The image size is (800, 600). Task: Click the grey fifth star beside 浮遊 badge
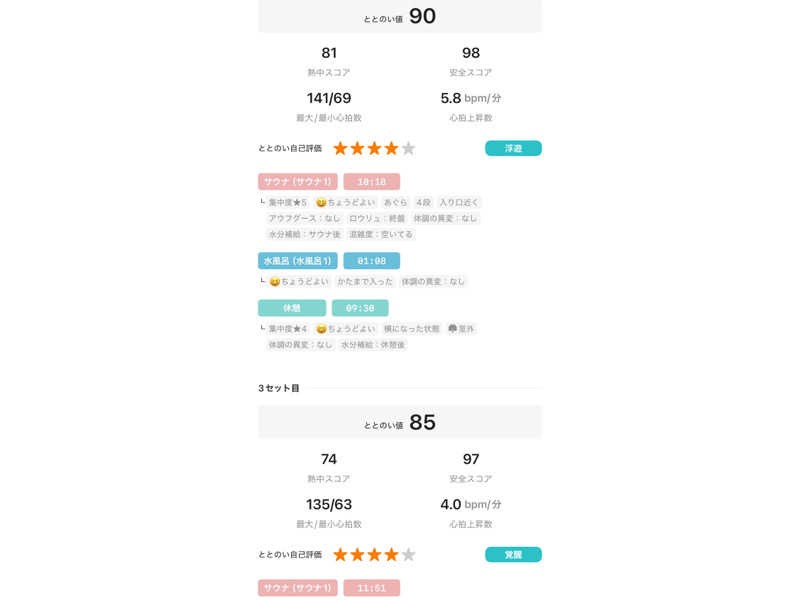coord(408,148)
